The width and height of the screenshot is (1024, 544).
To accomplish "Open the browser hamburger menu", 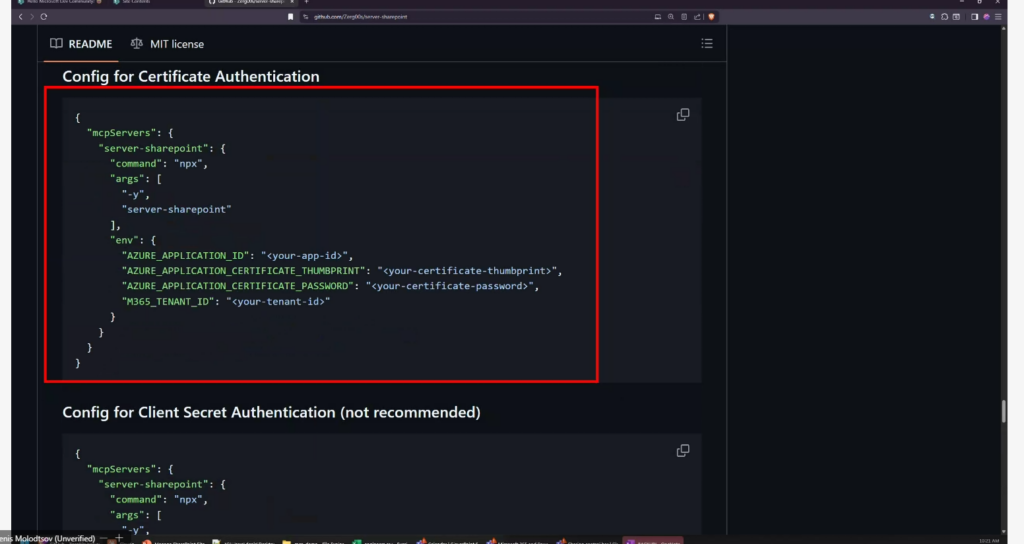I will 998,17.
